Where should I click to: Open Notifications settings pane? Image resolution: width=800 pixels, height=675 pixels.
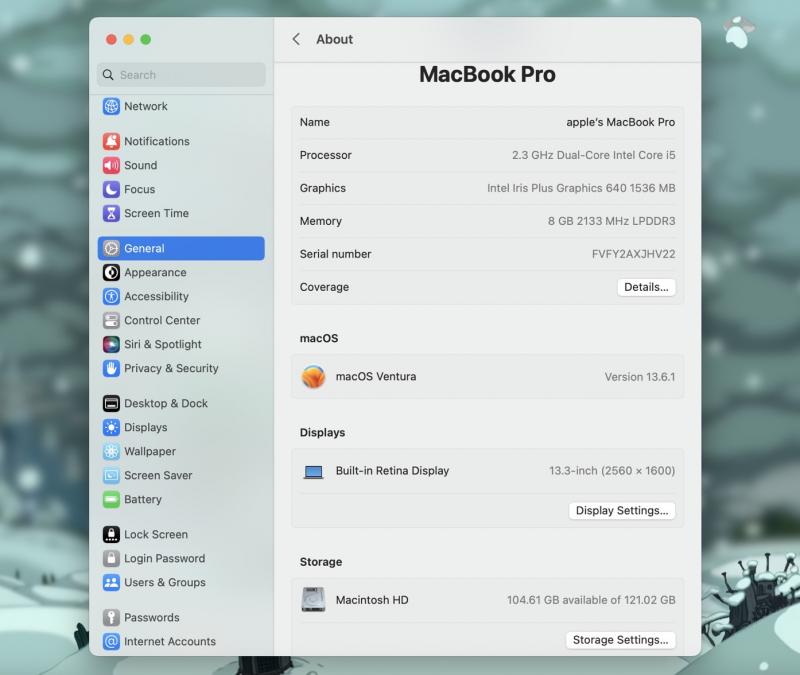(181, 141)
